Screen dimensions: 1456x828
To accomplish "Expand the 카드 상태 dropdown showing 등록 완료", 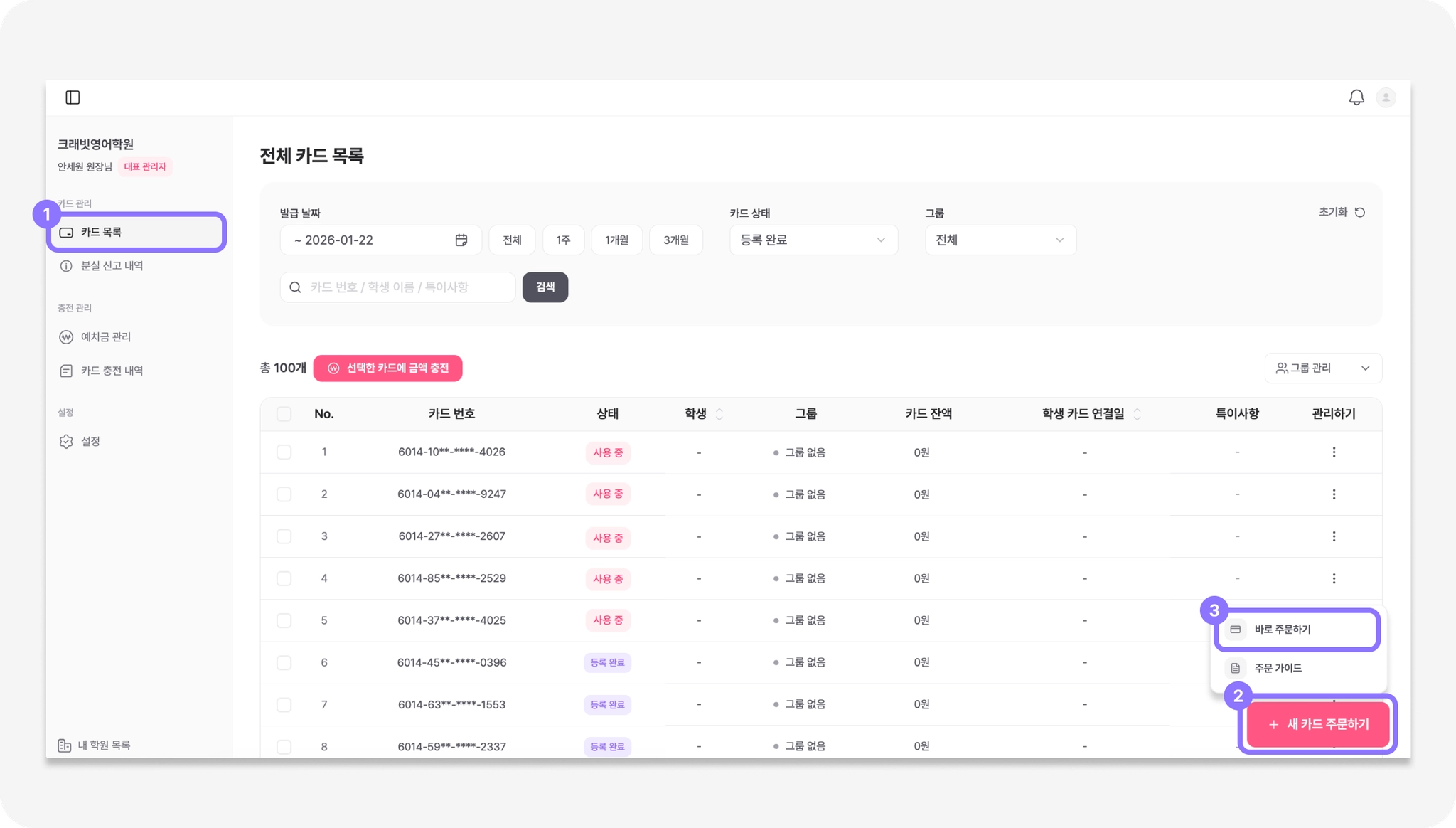I will (813, 240).
